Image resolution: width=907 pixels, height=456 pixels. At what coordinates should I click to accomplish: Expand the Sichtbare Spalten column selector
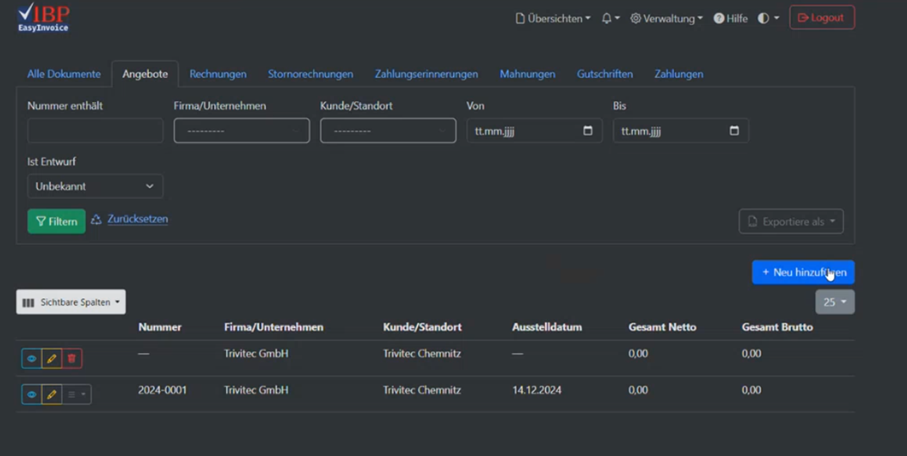tap(71, 302)
